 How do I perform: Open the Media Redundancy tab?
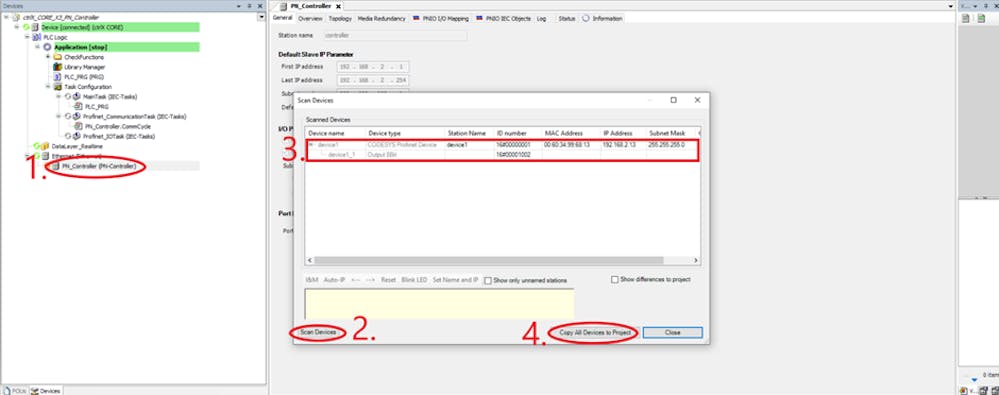click(x=382, y=18)
